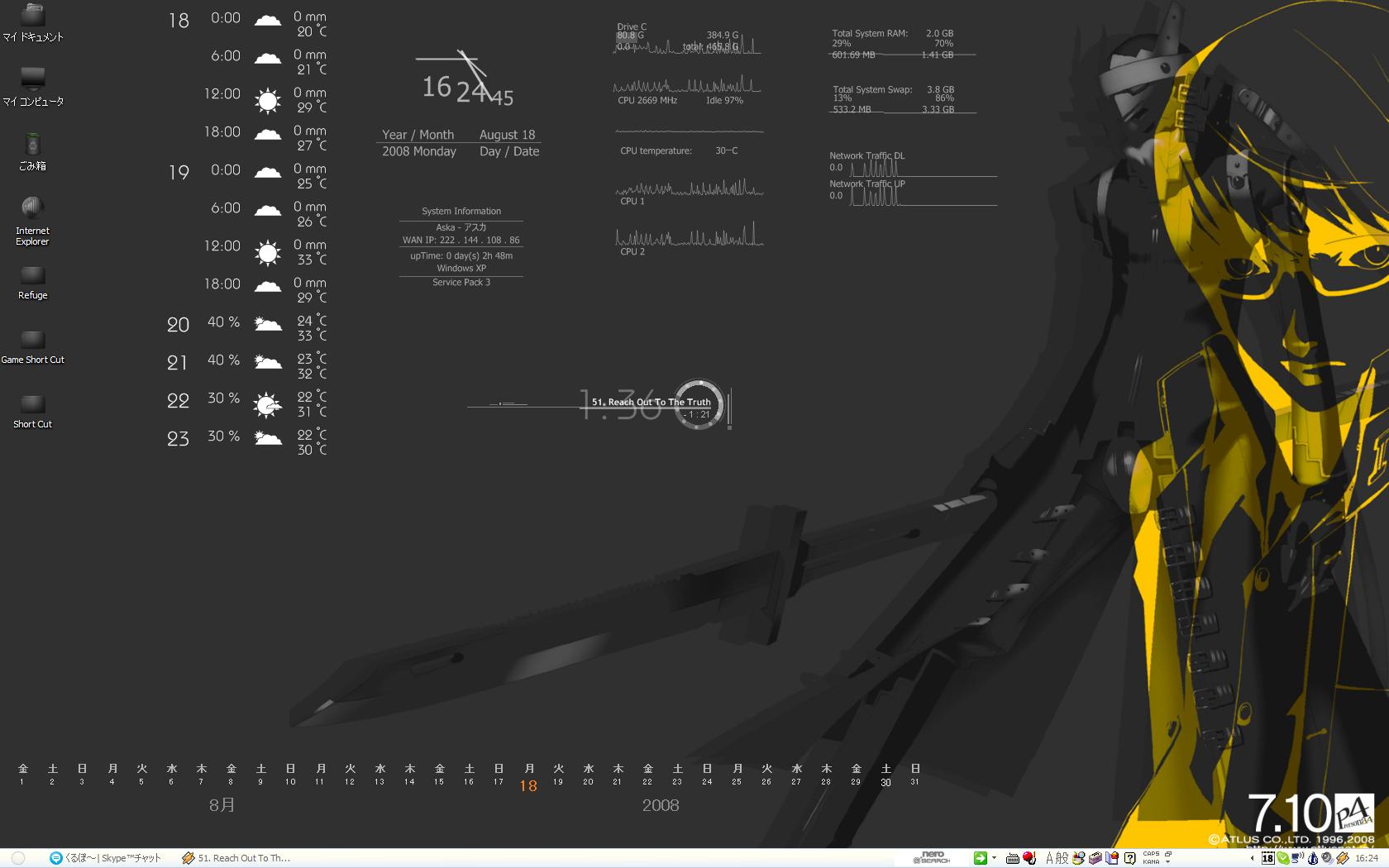Click the 'CPU temperature:' reading
The image size is (1389, 868).
click(679, 150)
